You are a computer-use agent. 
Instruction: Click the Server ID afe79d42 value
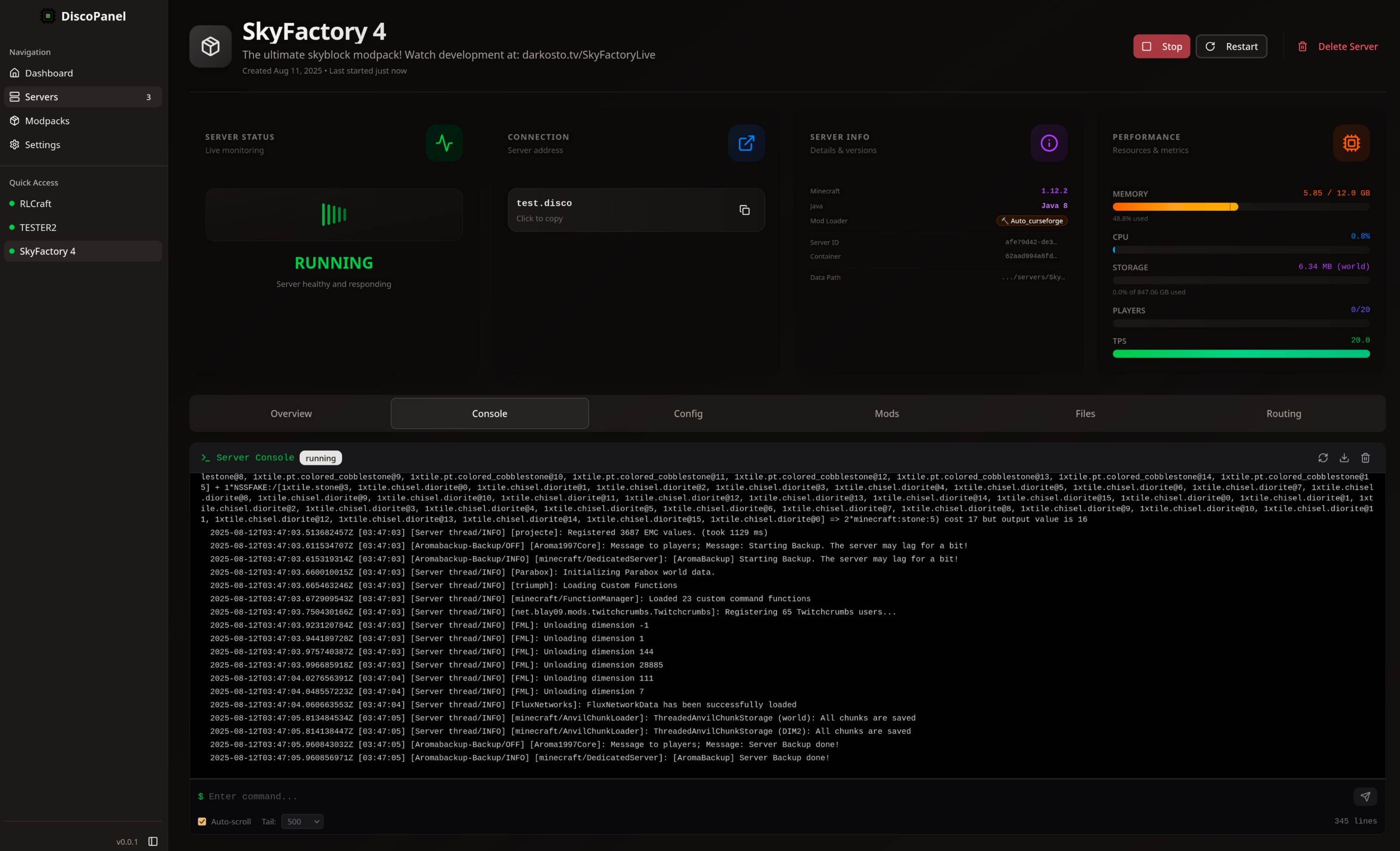click(x=1031, y=242)
